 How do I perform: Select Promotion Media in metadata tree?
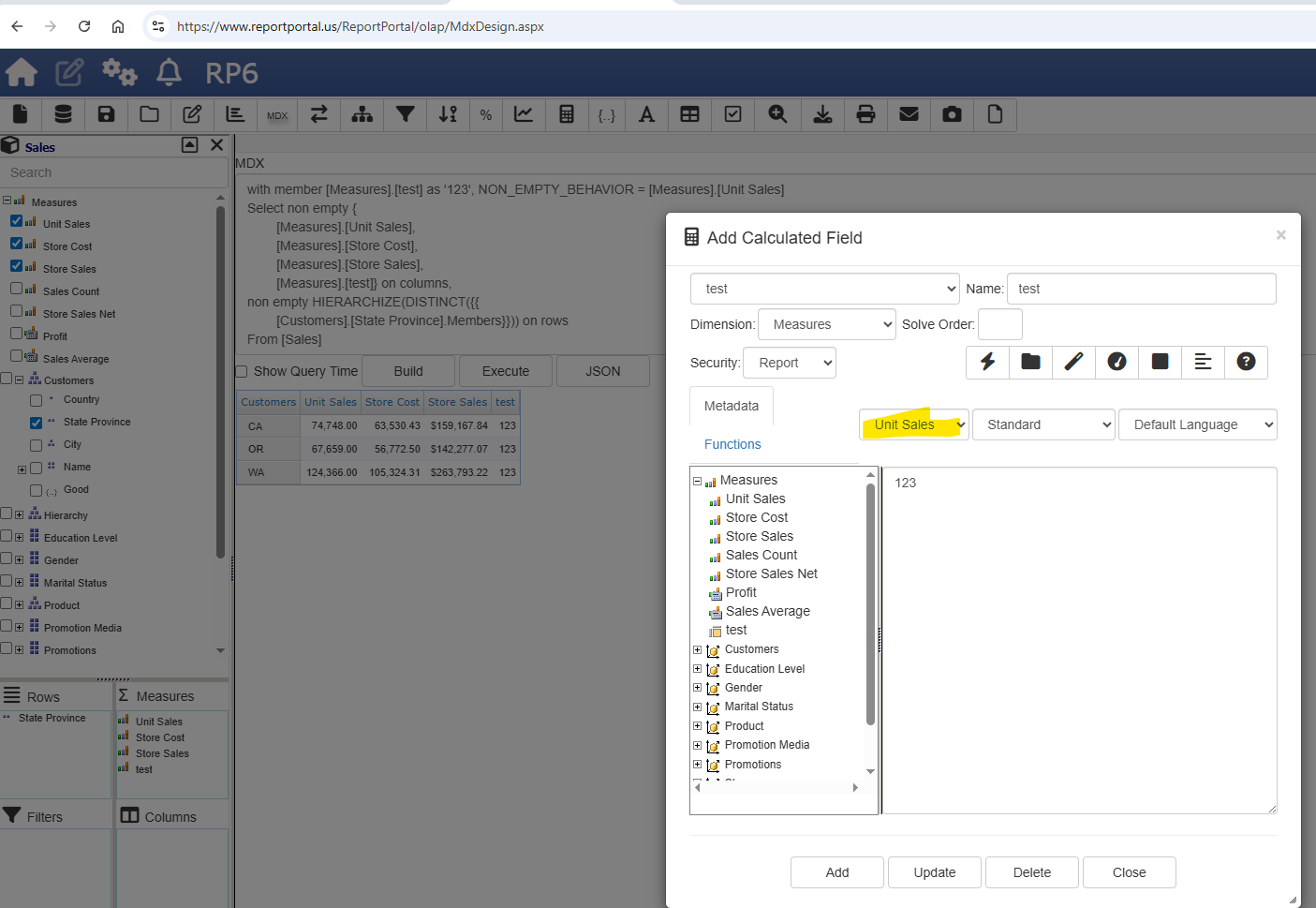point(766,745)
